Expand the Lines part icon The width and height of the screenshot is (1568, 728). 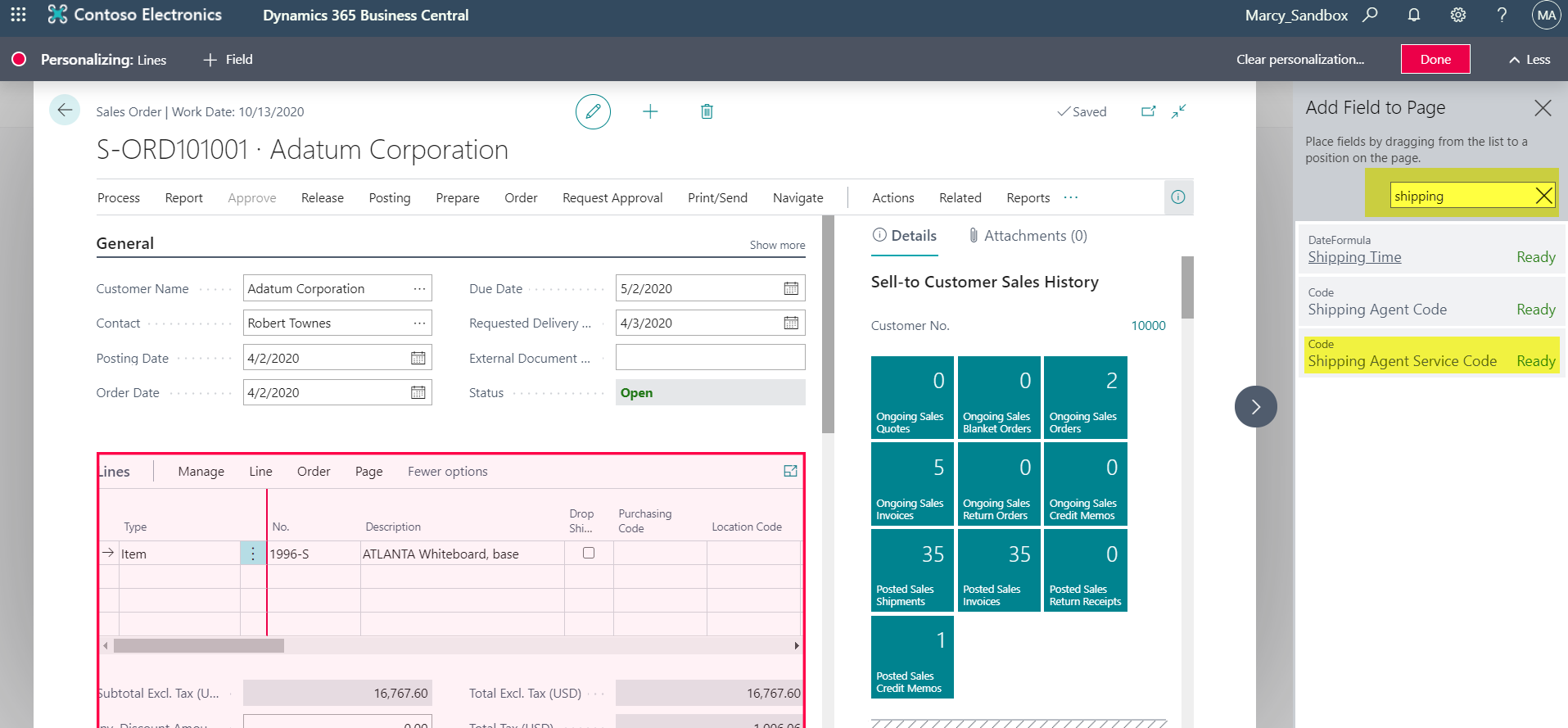[790, 471]
